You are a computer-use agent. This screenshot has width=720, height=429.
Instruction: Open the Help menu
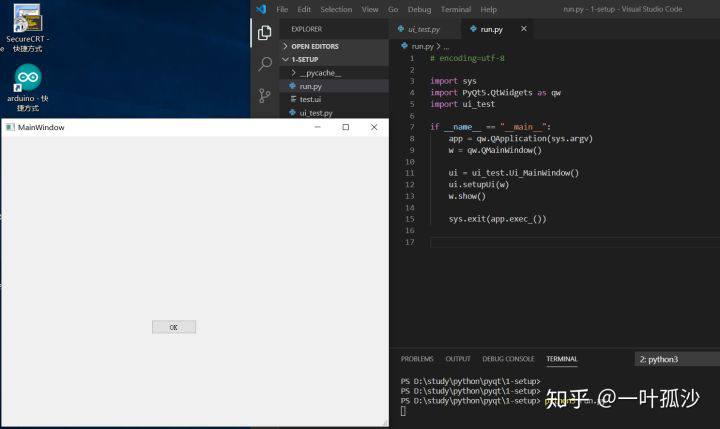coord(489,9)
